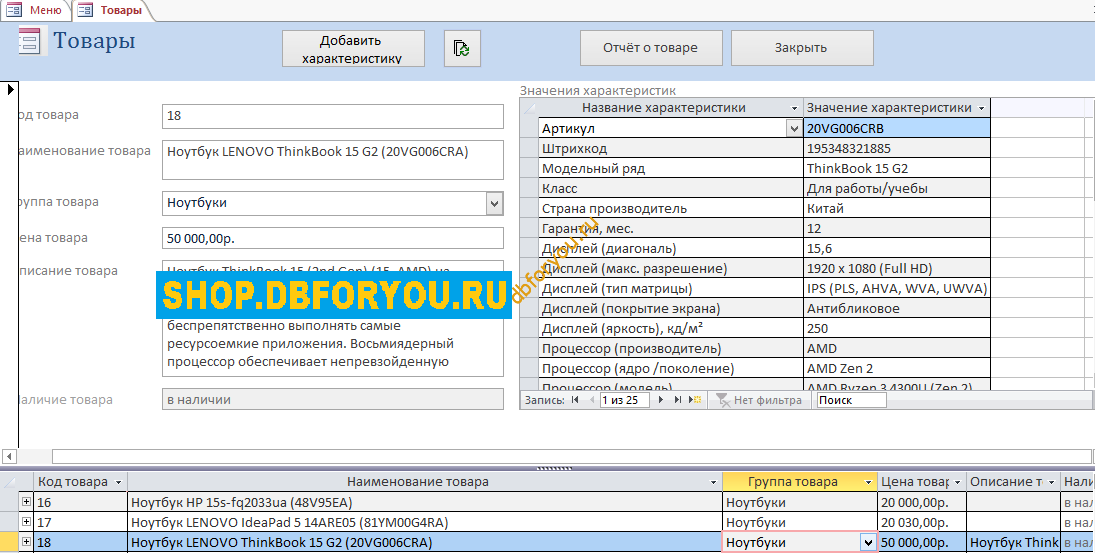Click the Наличие товара field
Screen dimensions: 1095x553
(332, 399)
